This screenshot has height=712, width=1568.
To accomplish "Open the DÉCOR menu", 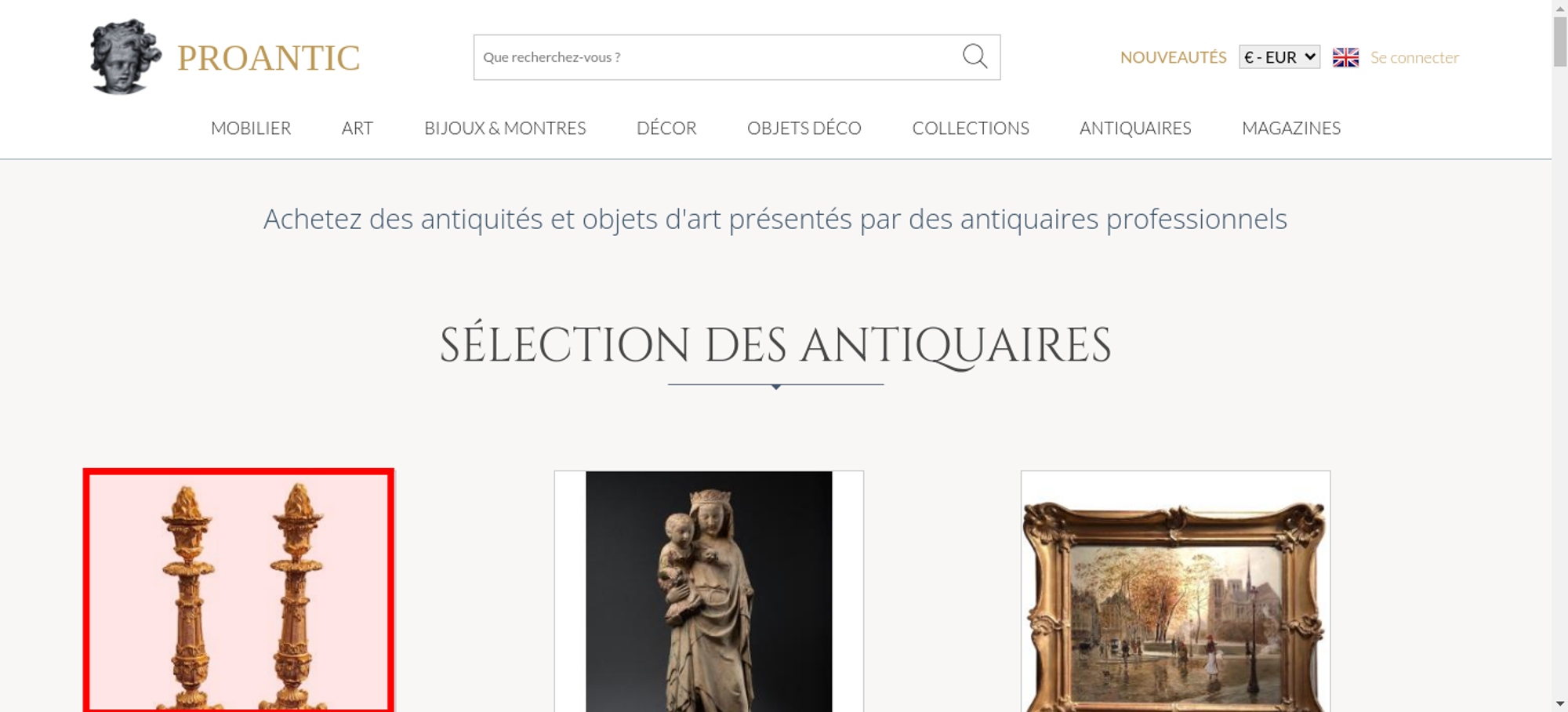I will [666, 128].
